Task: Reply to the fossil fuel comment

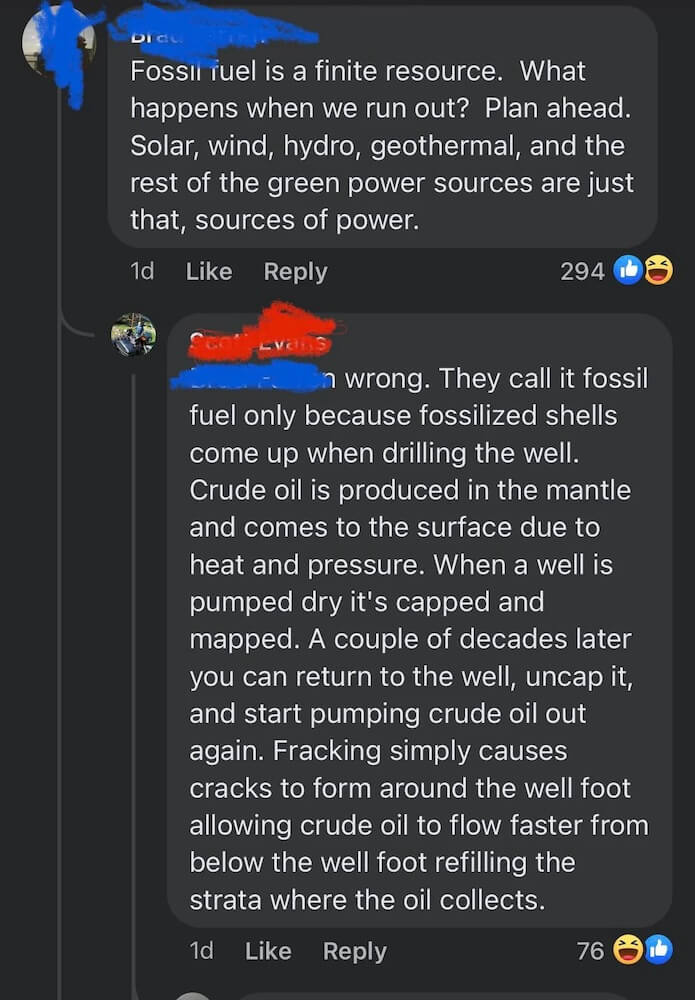Action: [x=295, y=271]
